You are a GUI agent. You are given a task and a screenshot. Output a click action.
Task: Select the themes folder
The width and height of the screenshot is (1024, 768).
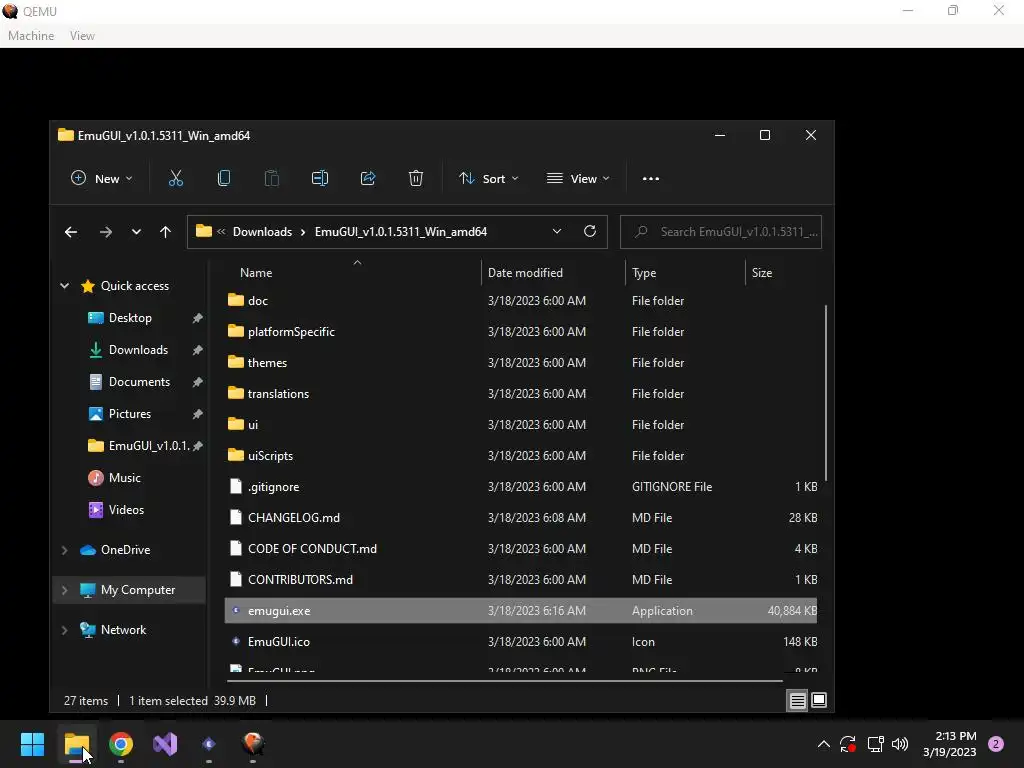point(267,363)
